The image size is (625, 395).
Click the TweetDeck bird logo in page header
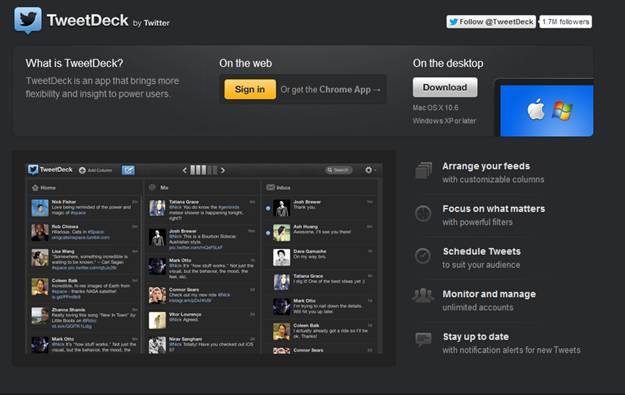[28, 20]
